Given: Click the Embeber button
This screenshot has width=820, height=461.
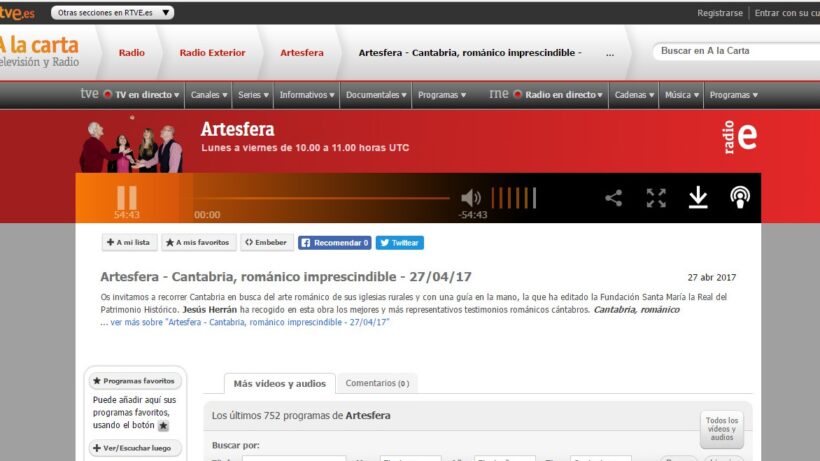Looking at the screenshot, I should [267, 243].
